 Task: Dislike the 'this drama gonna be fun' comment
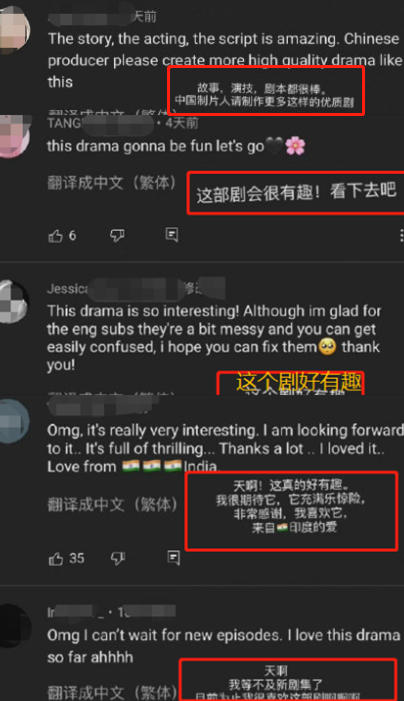point(117,236)
